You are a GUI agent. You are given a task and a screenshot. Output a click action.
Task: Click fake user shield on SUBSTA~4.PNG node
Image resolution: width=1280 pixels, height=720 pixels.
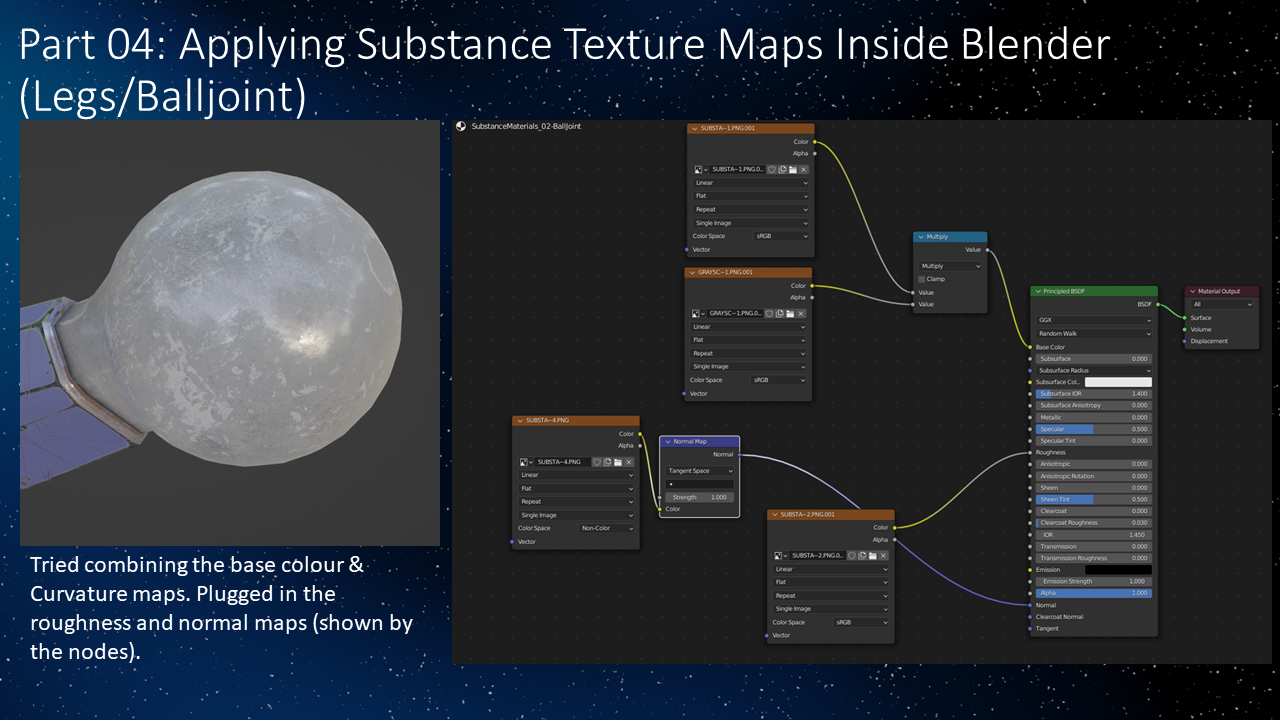click(x=597, y=462)
